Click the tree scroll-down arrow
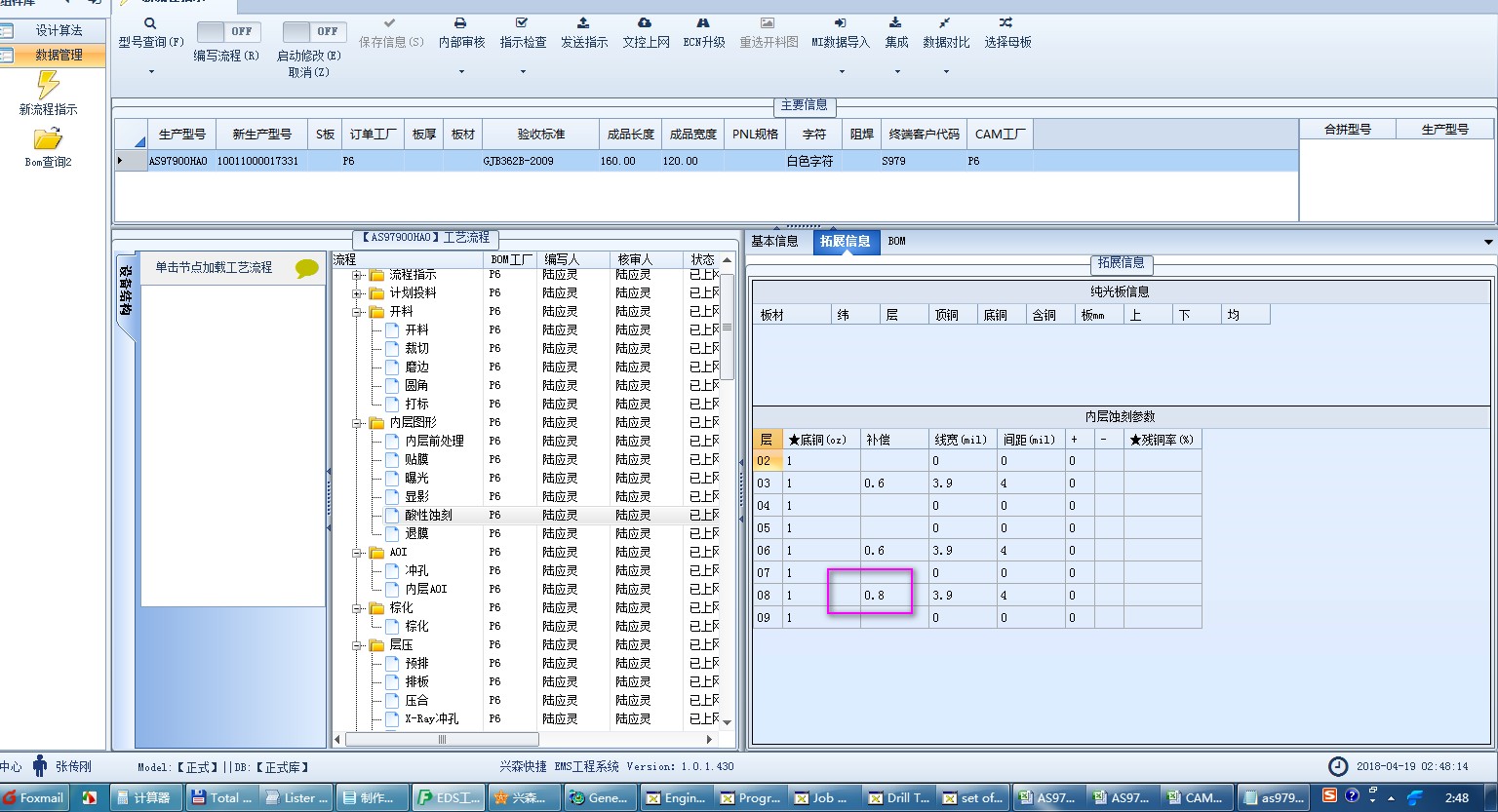Viewport: 1498px width, 812px height. pyautogui.click(x=727, y=722)
